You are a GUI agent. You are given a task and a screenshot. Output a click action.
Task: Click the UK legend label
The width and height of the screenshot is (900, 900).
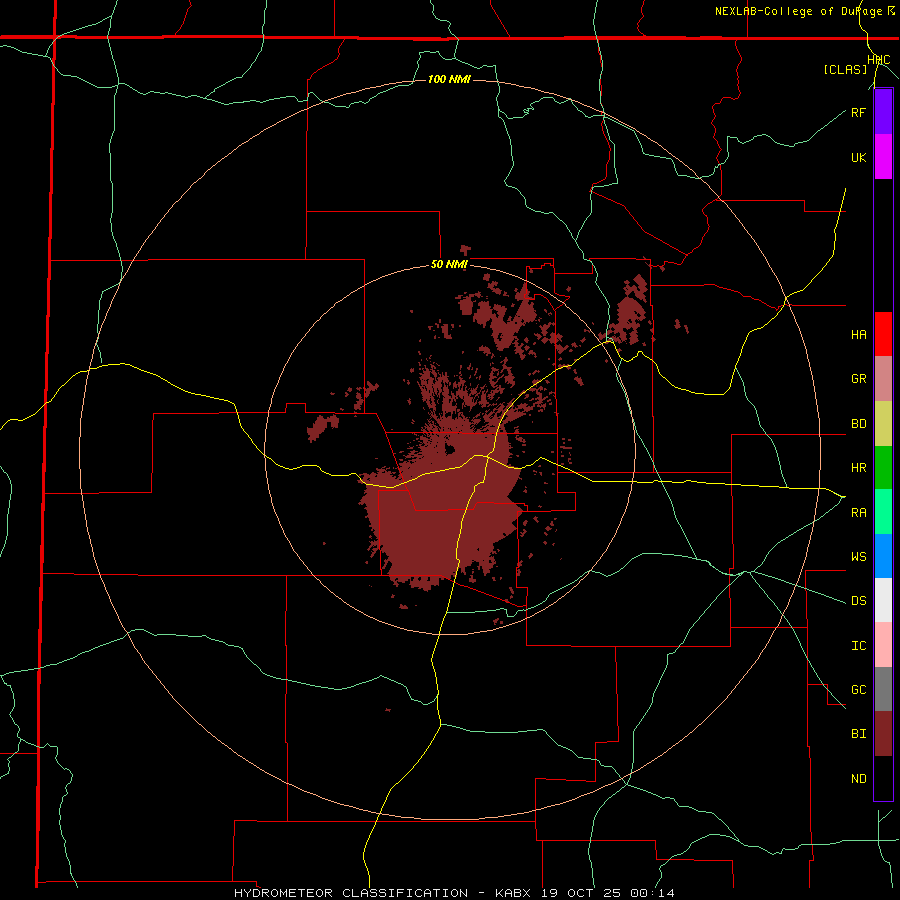pyautogui.click(x=858, y=157)
